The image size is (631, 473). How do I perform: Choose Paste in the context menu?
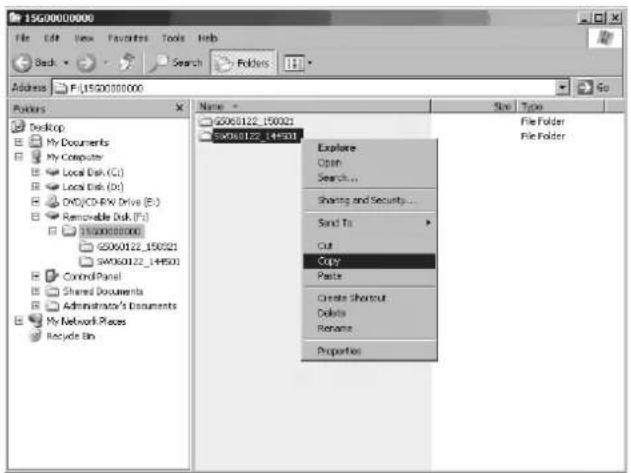pyautogui.click(x=369, y=276)
